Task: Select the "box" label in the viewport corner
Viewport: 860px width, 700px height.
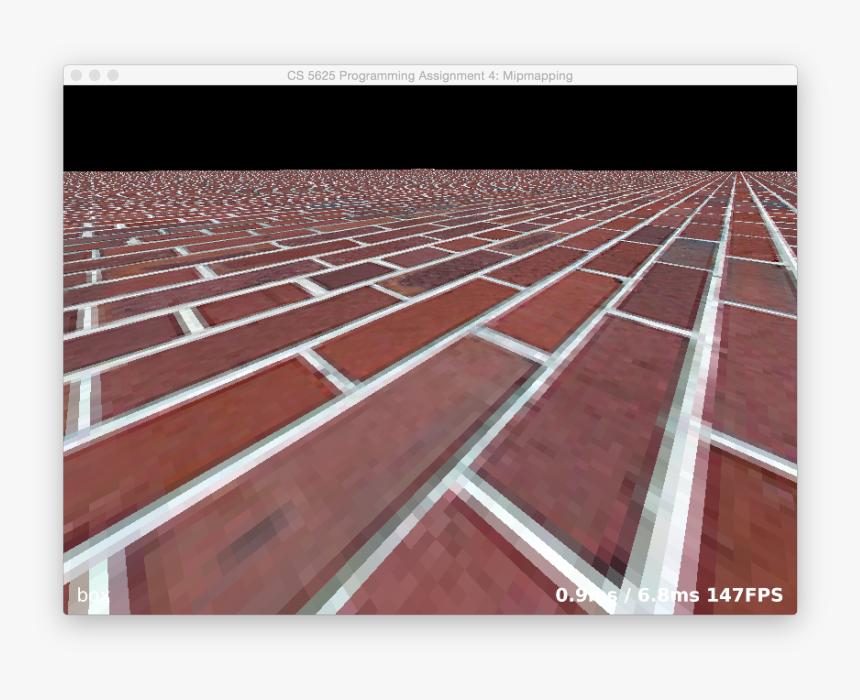Action: pos(92,595)
